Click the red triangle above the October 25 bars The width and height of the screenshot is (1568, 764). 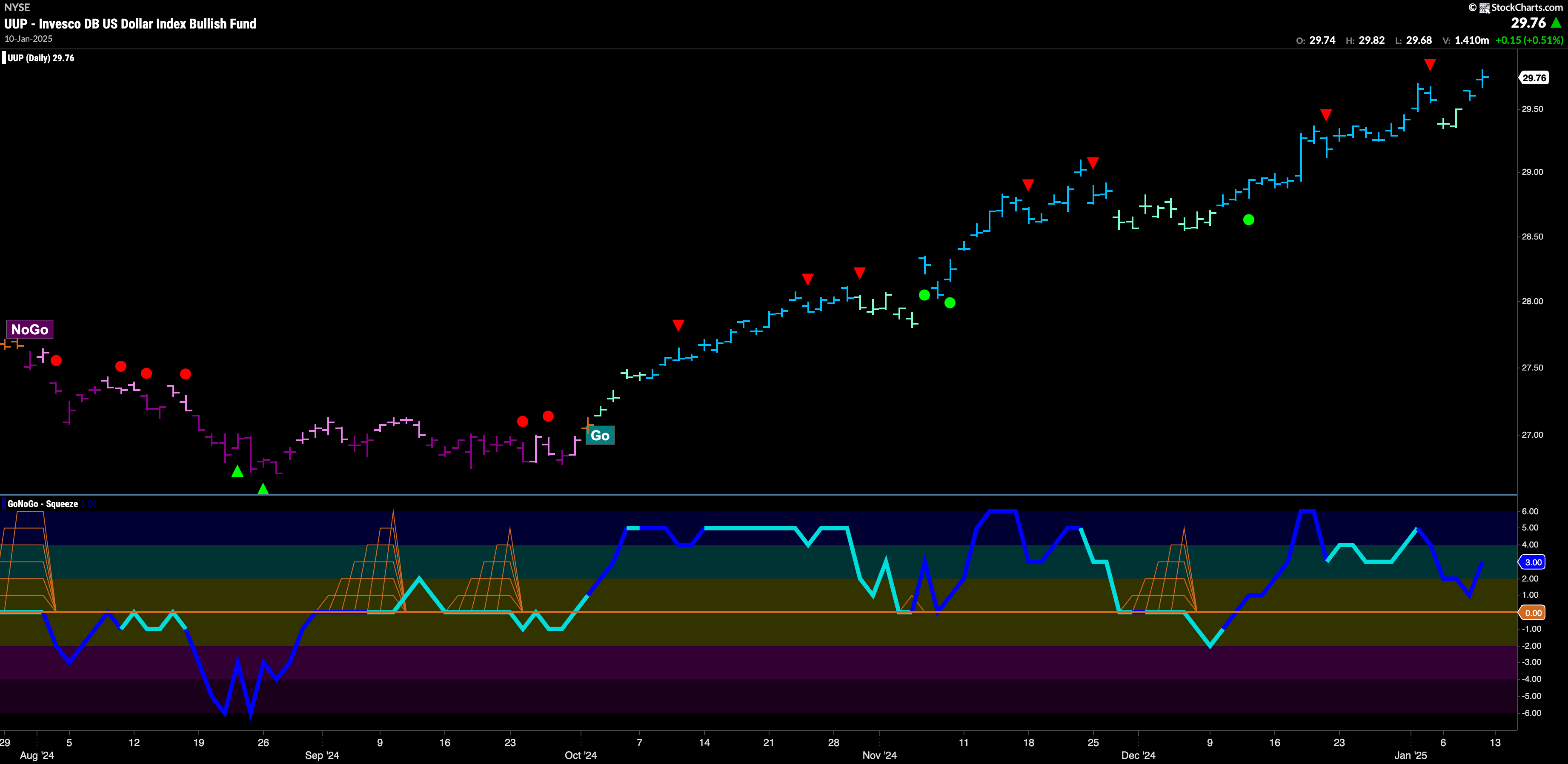808,279
